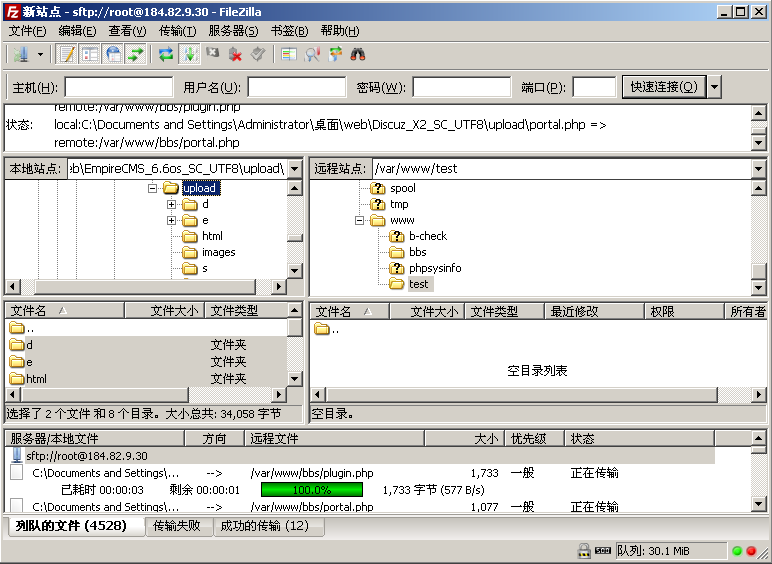Focus the 用户名(U) username field

pyautogui.click(x=297, y=88)
